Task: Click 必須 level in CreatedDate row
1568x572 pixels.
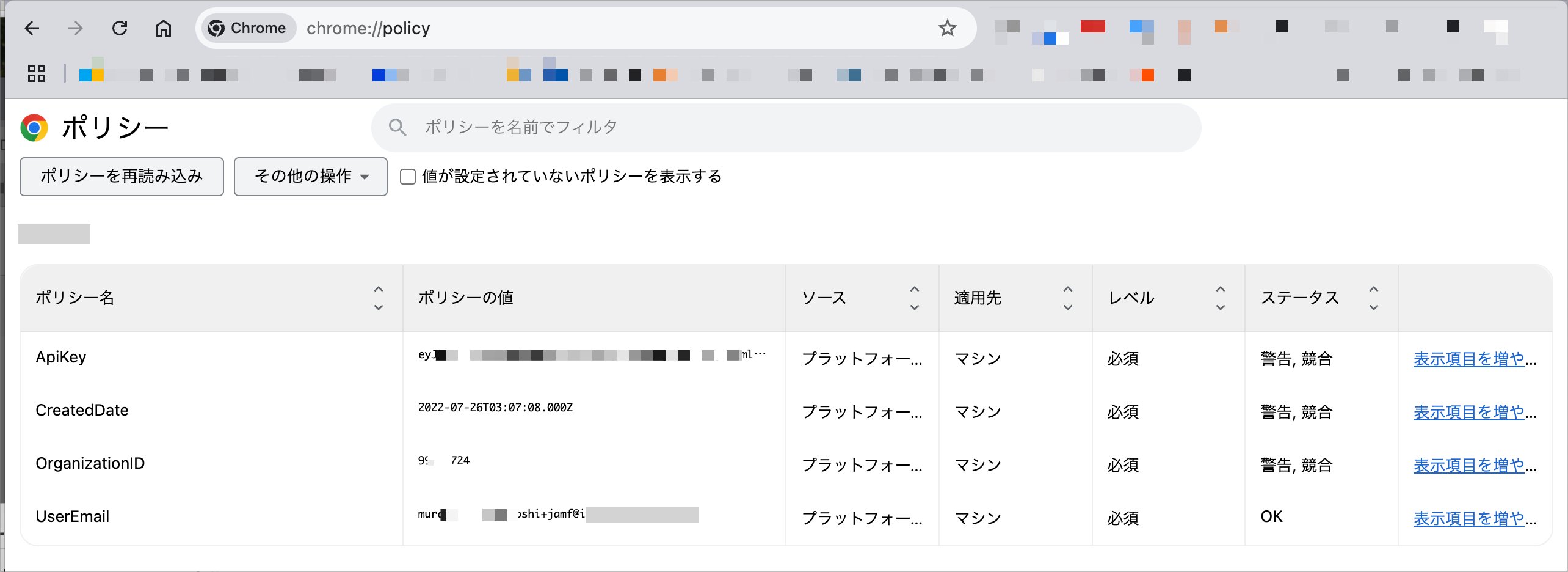Action: [x=1123, y=412]
